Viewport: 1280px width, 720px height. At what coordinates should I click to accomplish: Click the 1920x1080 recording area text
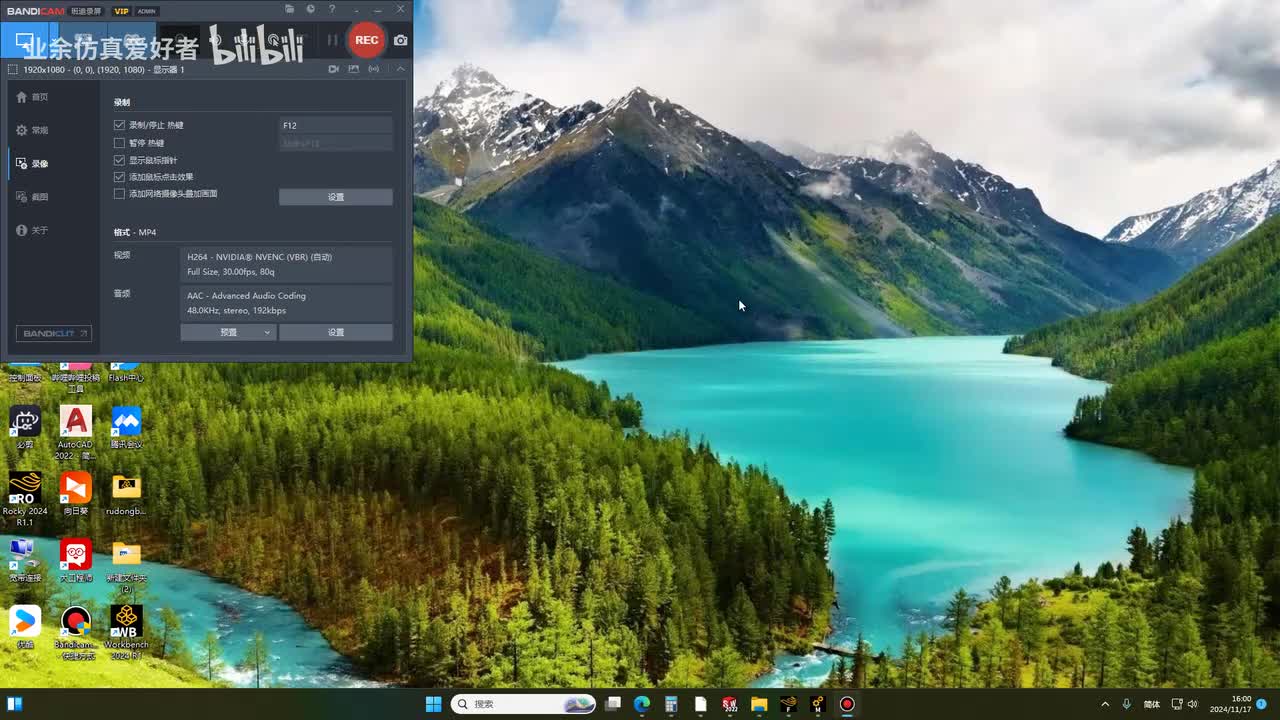103,70
